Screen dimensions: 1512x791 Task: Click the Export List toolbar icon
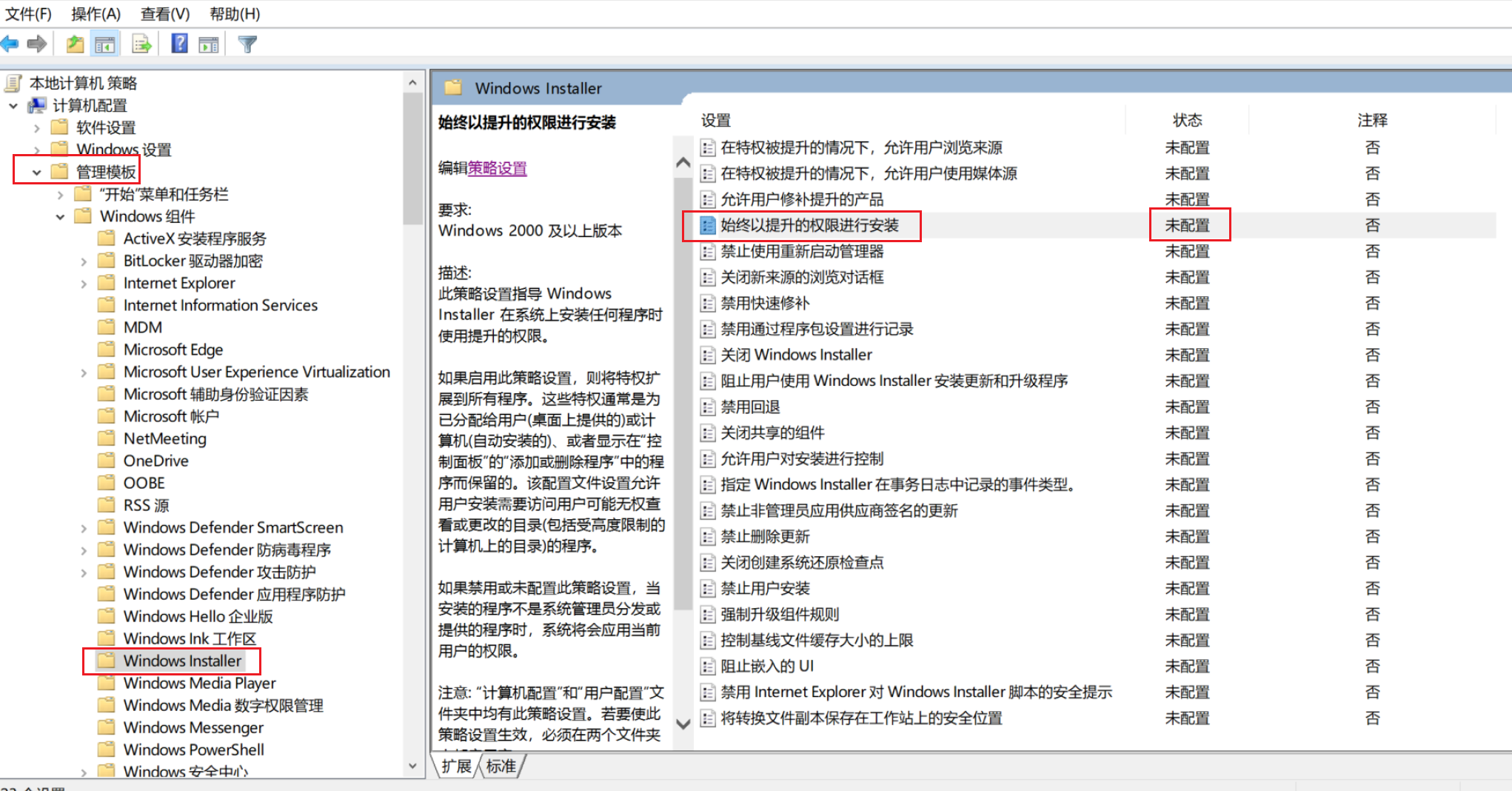coord(141,44)
